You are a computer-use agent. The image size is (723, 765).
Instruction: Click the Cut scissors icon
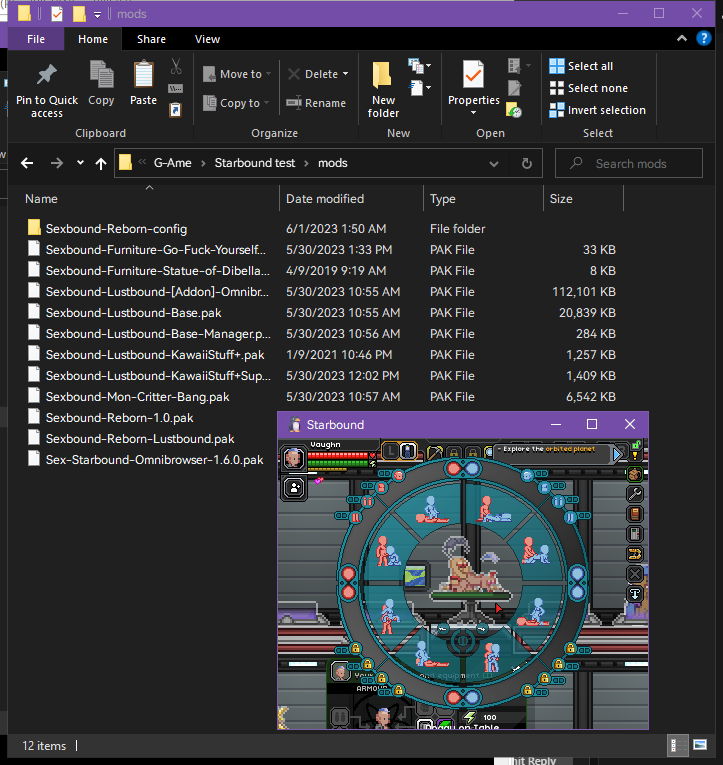tap(176, 66)
